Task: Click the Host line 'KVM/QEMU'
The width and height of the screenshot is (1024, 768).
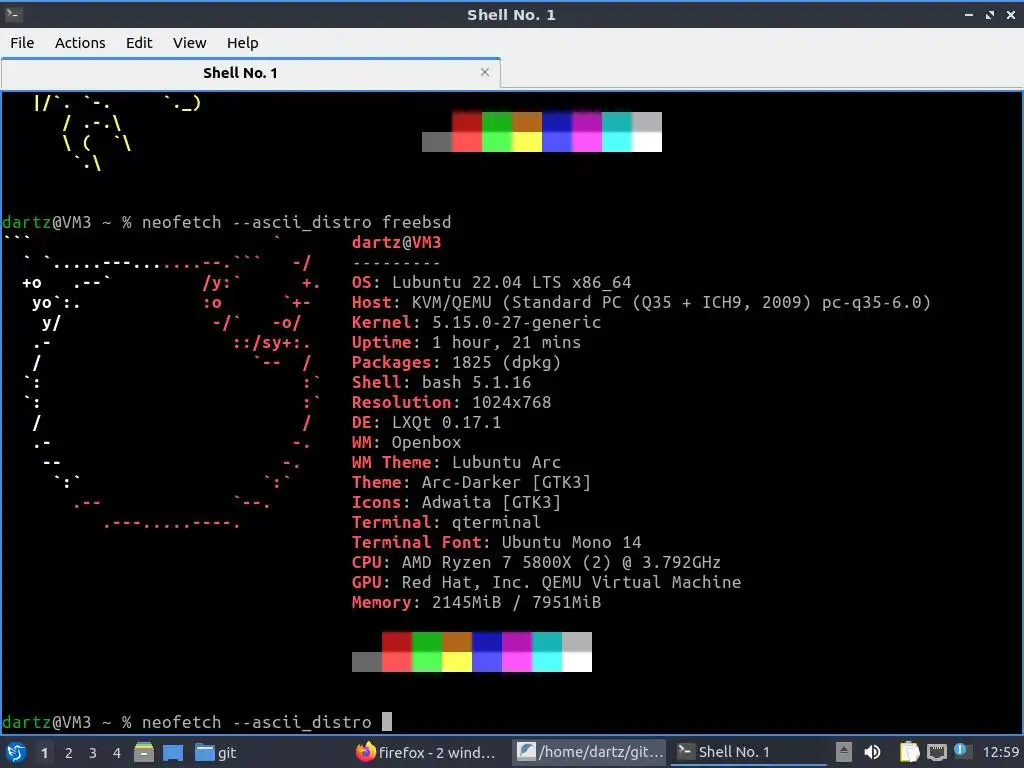Action: tap(641, 302)
